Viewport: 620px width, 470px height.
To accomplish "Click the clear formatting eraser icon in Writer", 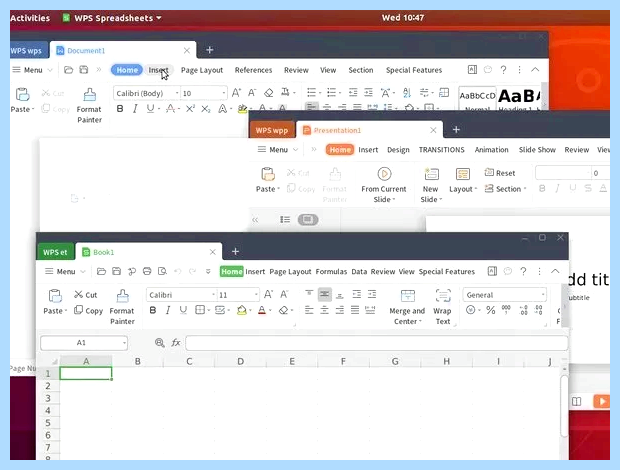I will click(268, 93).
